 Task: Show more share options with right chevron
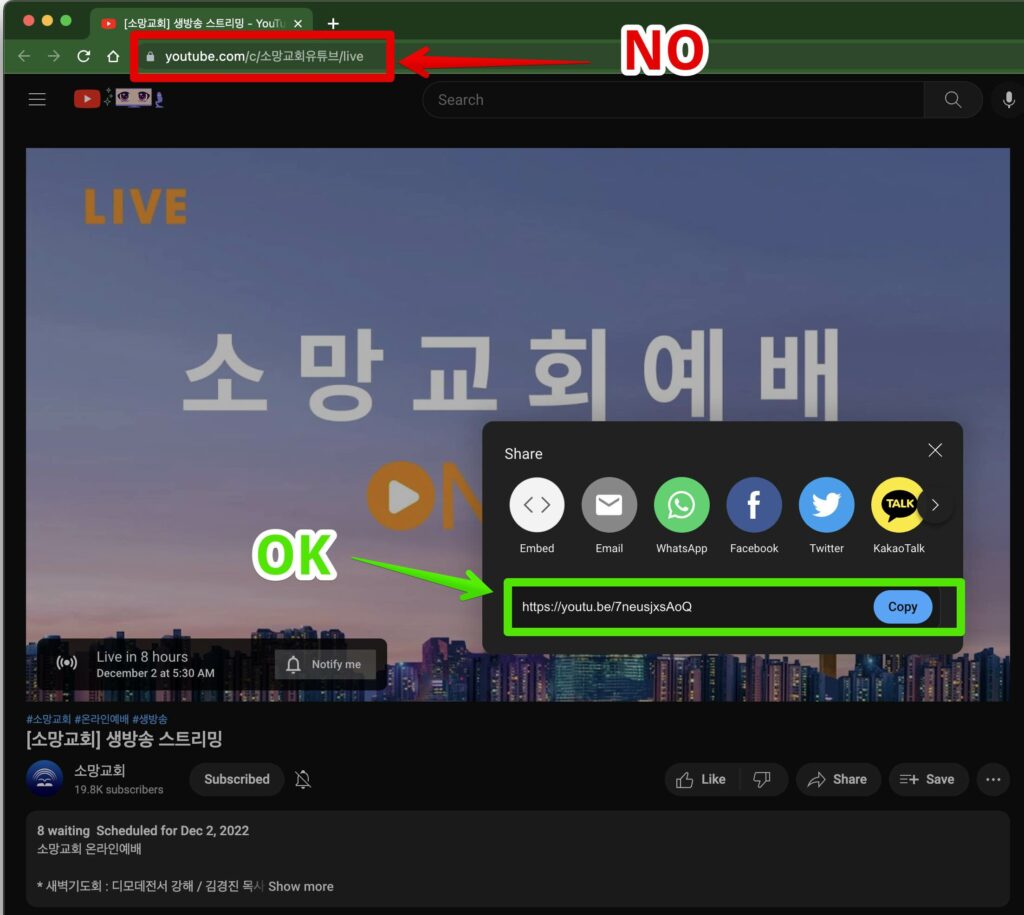tap(935, 505)
